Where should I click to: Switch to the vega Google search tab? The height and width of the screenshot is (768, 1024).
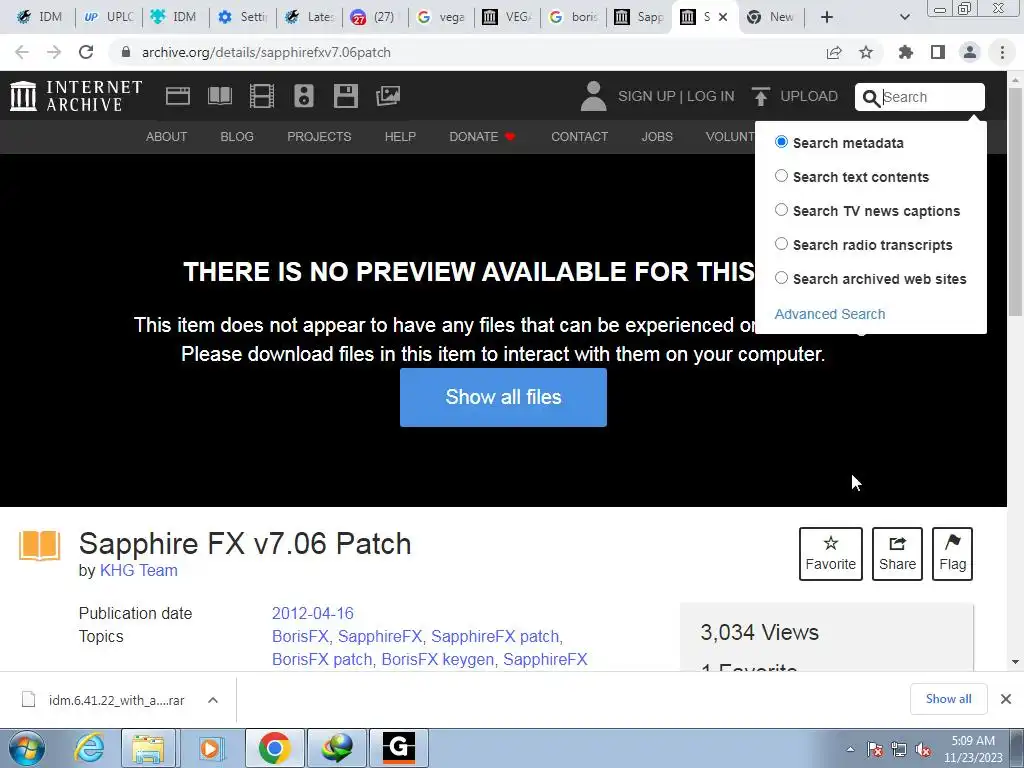coord(441,17)
